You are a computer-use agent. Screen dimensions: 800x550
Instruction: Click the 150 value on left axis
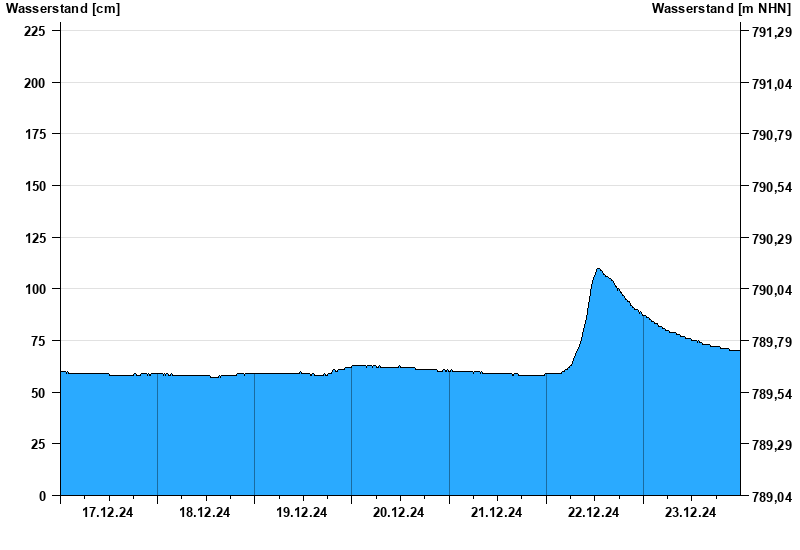35,186
